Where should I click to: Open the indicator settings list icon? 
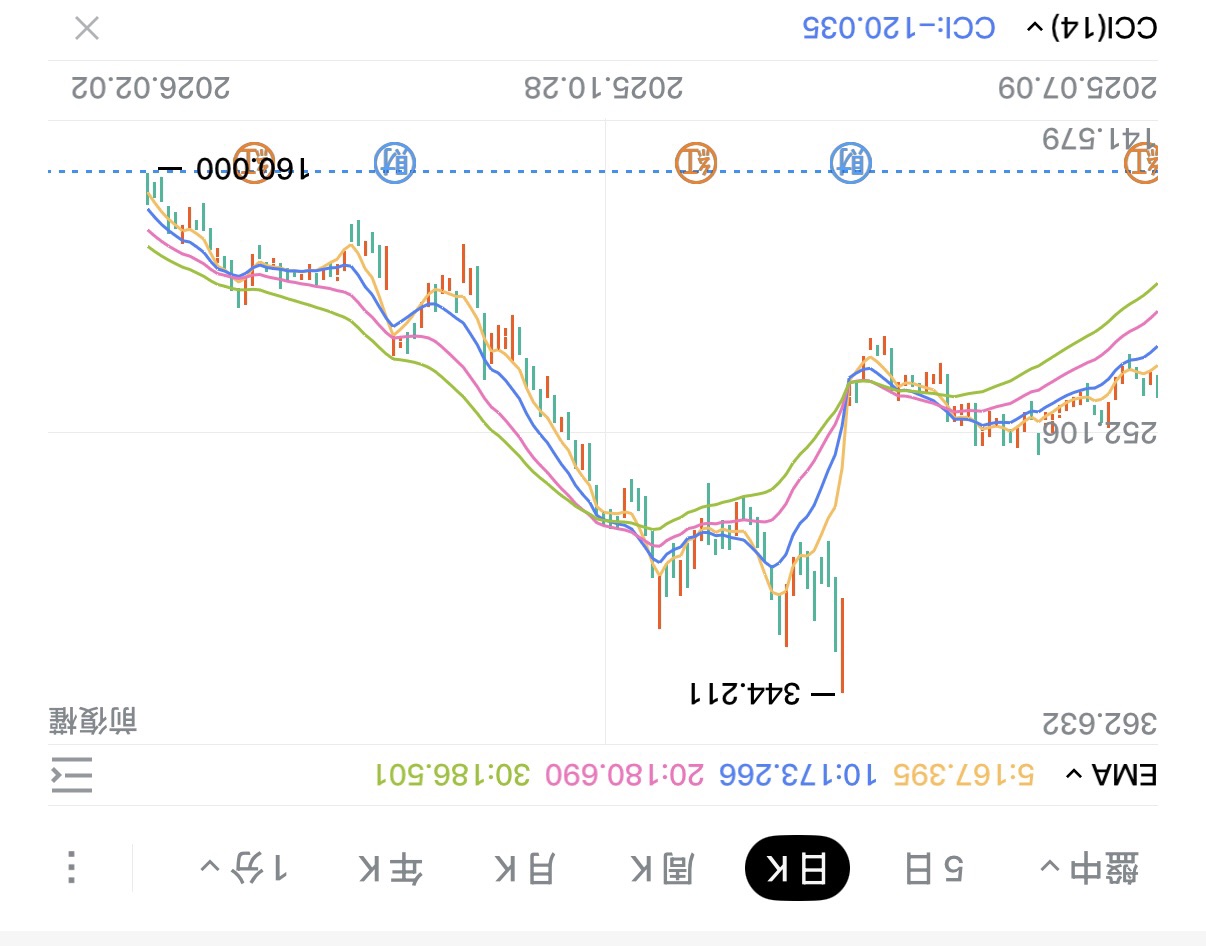tap(72, 775)
